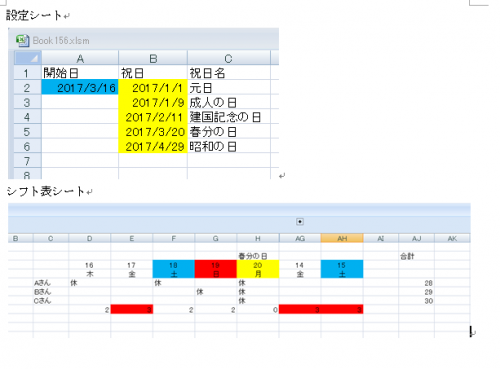Click the date 17 cell in the shift table
The image size is (500, 369).
pos(132,265)
